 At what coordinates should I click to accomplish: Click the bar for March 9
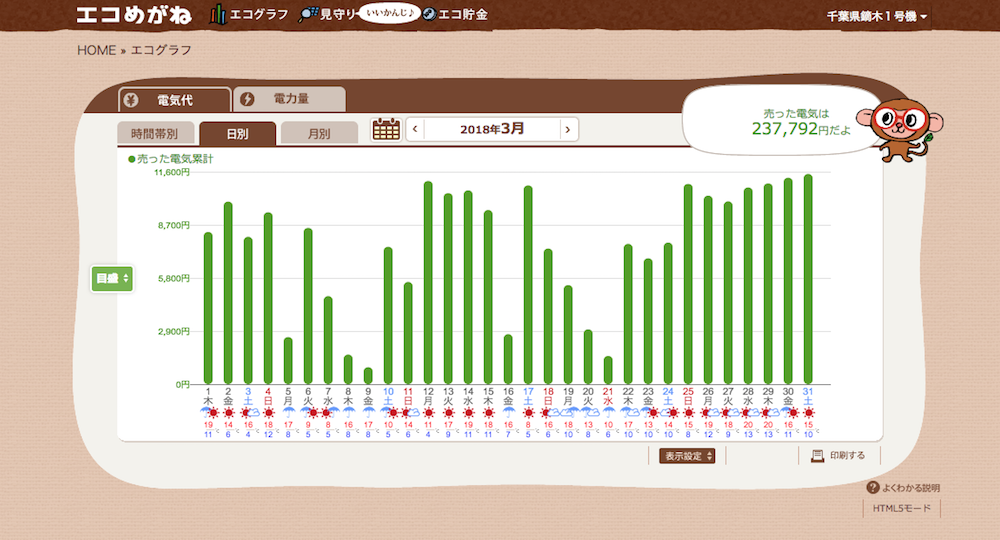(x=368, y=376)
